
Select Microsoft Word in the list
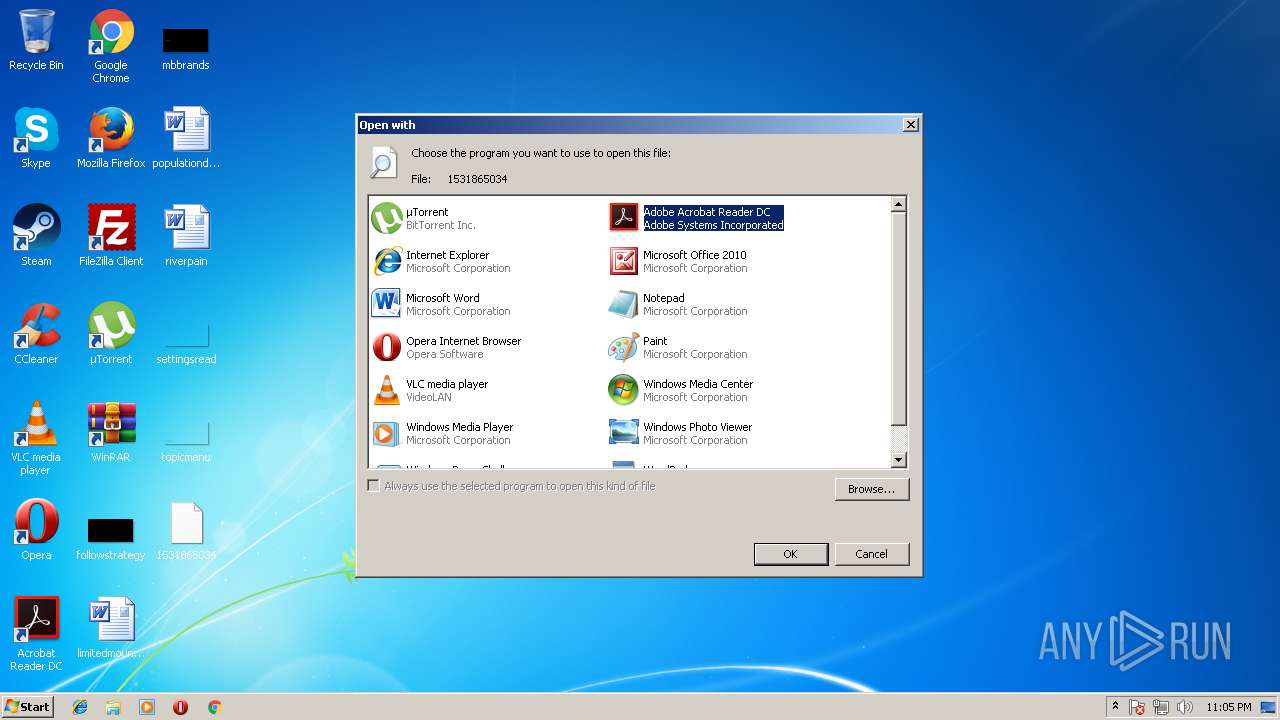441,304
